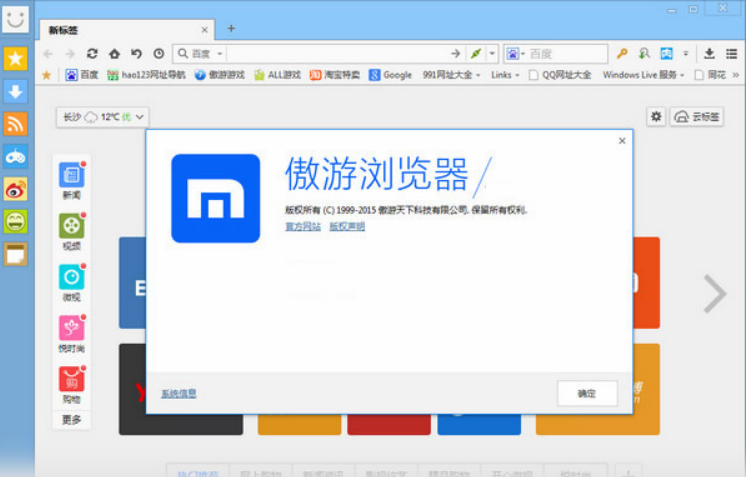Open the 傲游游戏 bookmark

tap(219, 75)
